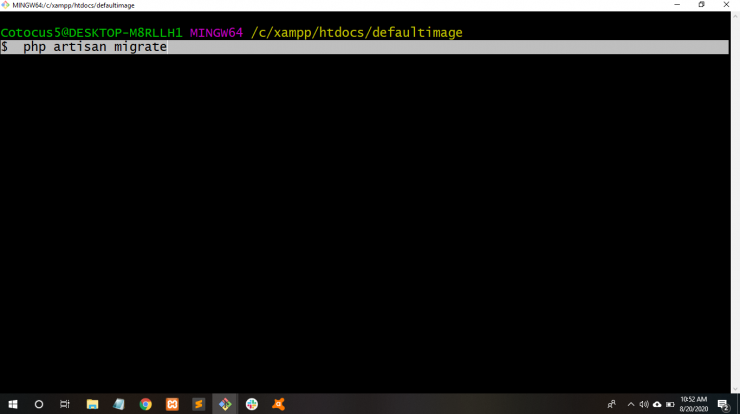Viewport: 740px width, 414px height.
Task: Open the Action Center notifications icon
Action: pos(723,405)
